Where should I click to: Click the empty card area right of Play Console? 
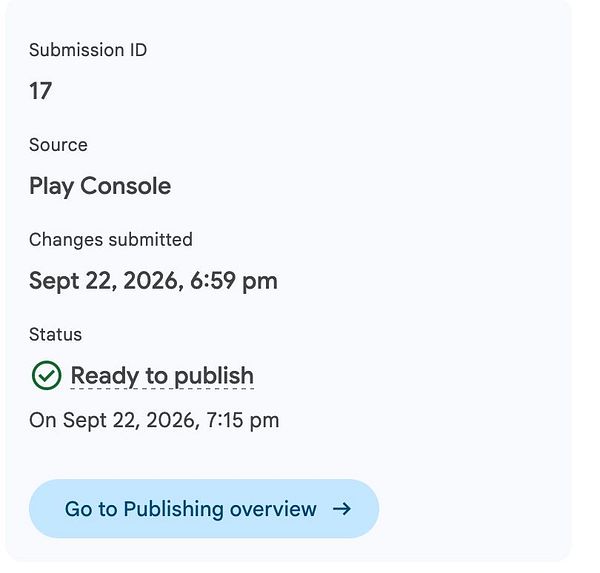pos(364,187)
